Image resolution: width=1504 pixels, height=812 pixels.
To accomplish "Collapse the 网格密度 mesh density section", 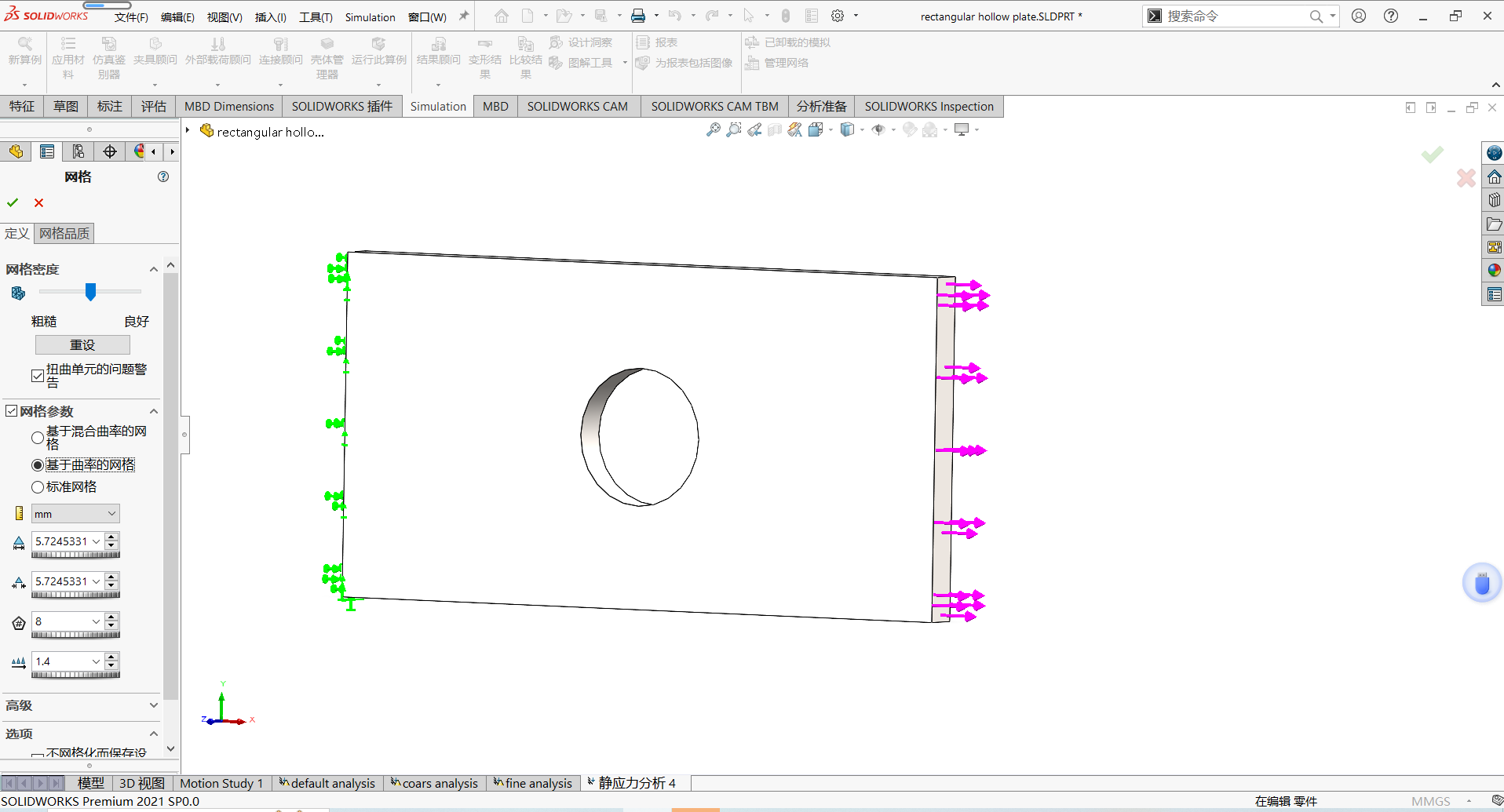I will tap(154, 269).
